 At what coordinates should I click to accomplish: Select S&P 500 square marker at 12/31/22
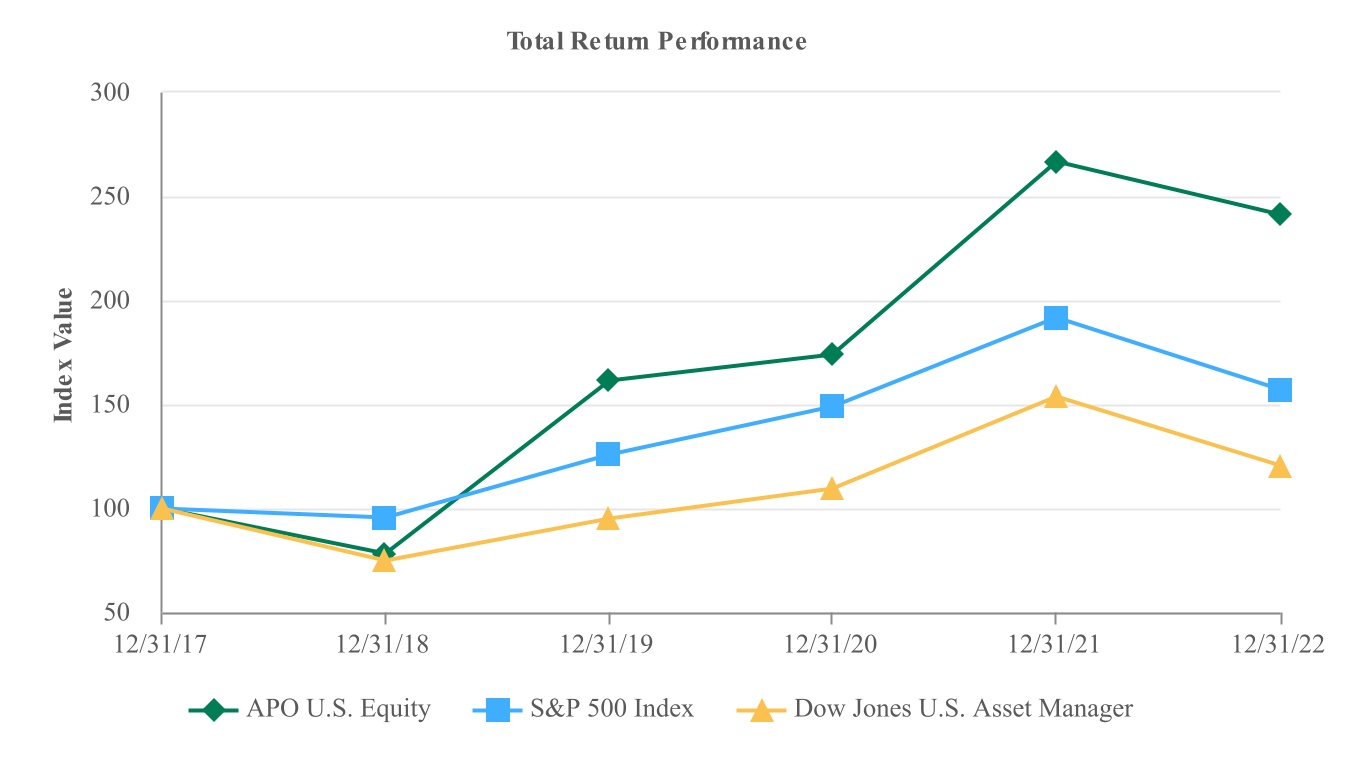1280,390
